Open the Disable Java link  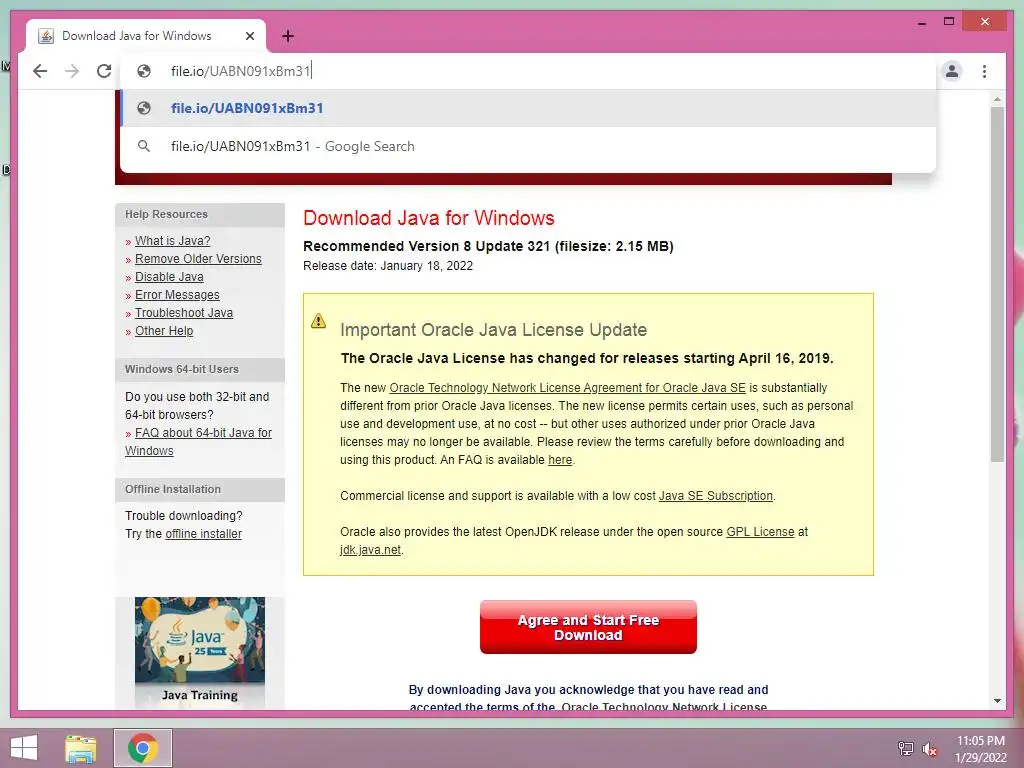169,277
